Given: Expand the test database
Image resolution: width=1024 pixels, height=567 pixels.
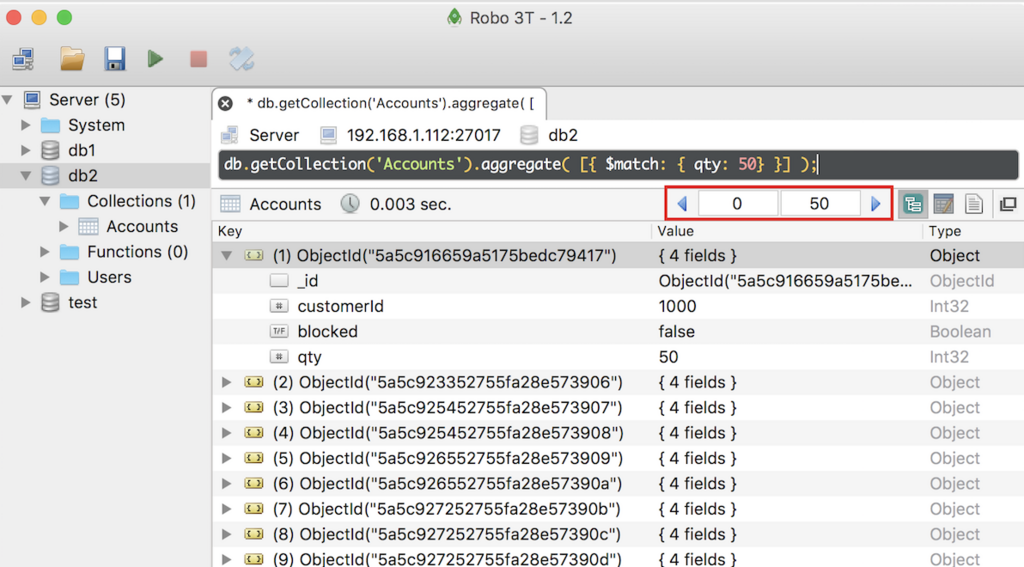Looking at the screenshot, I should [25, 302].
